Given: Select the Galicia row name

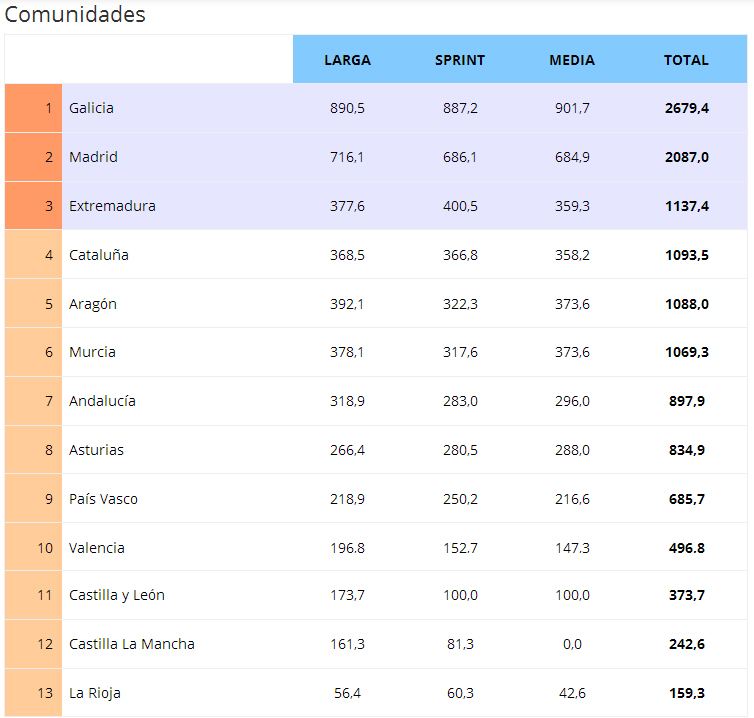Looking at the screenshot, I should (91, 108).
